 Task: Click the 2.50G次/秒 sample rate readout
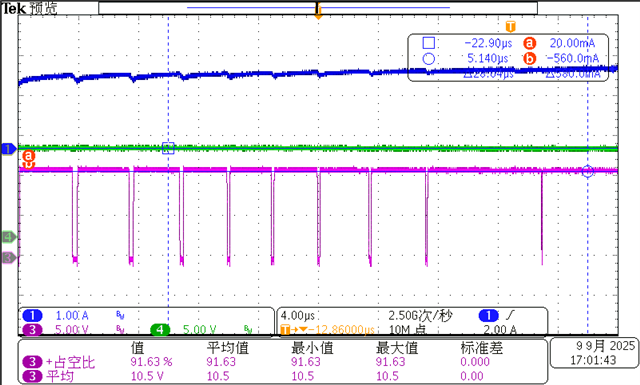click(x=420, y=316)
